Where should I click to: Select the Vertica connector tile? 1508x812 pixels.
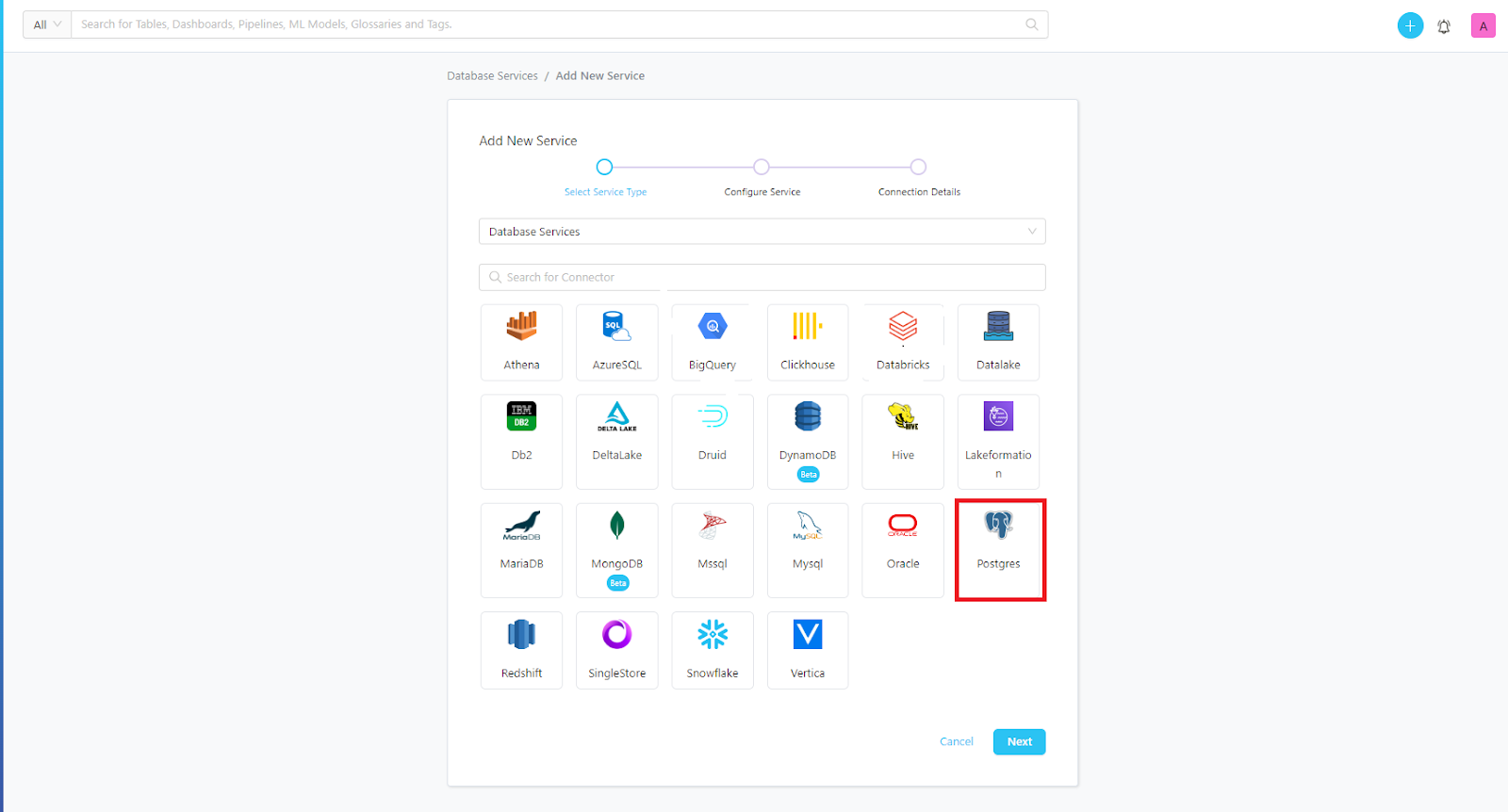[x=807, y=636]
